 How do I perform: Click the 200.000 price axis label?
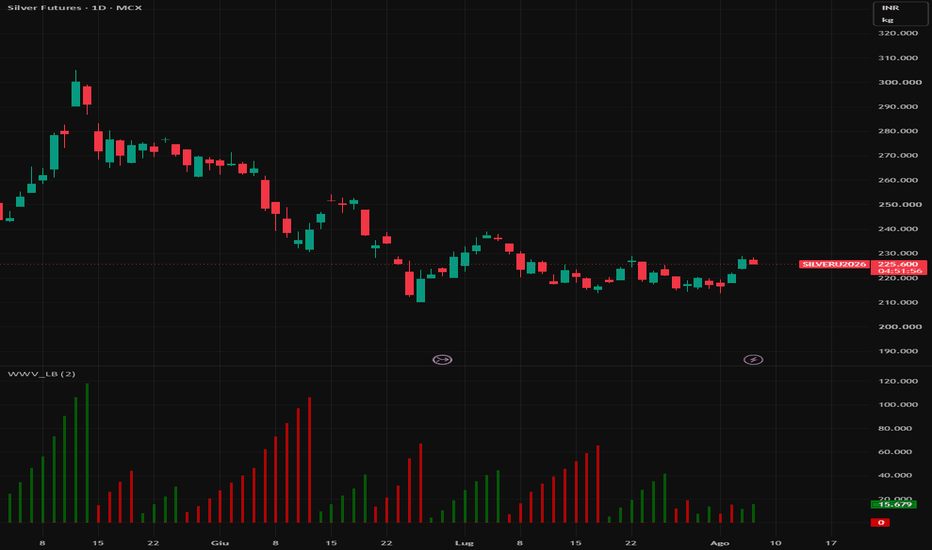[x=900, y=326]
